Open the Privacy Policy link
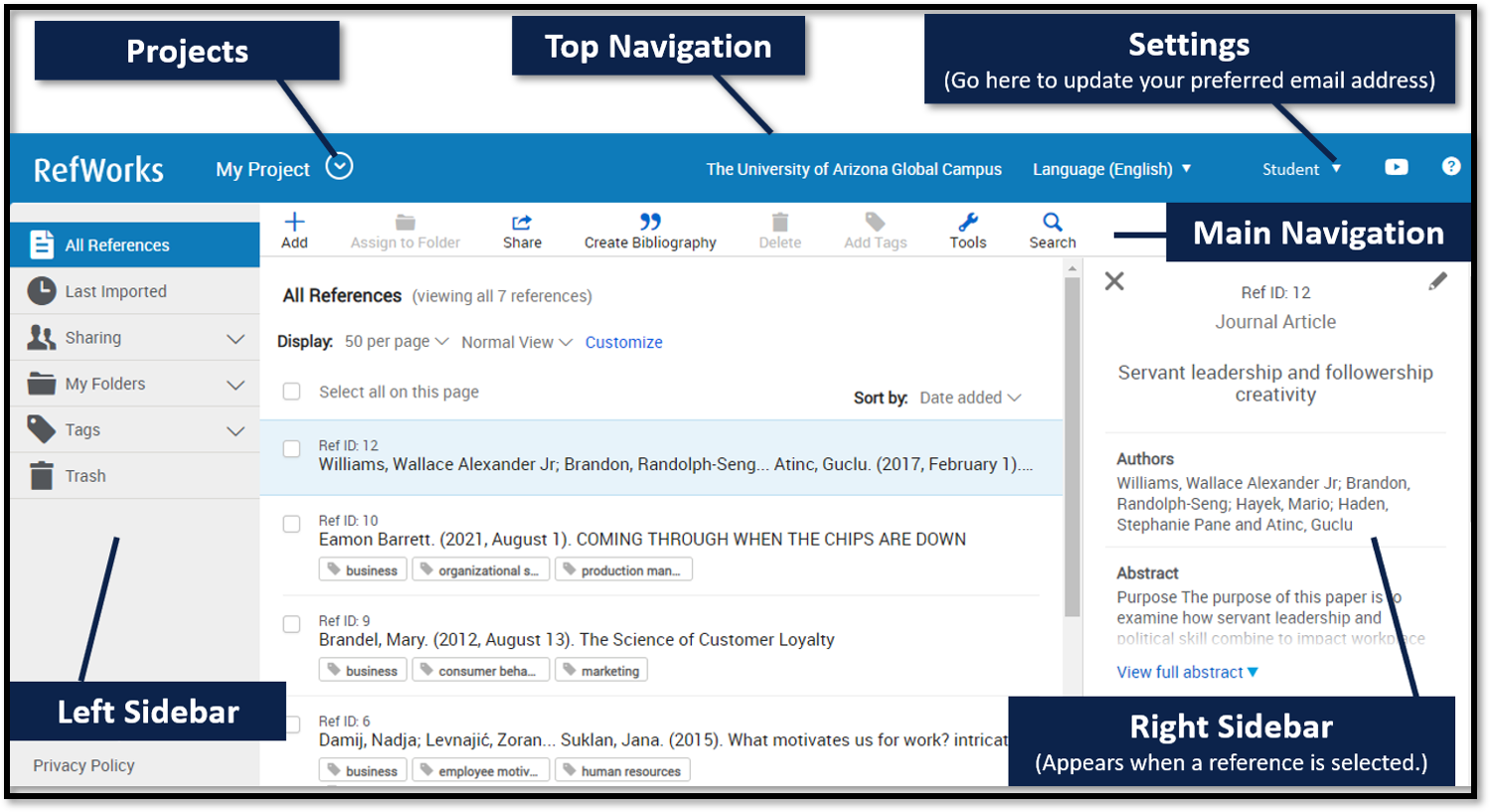This screenshot has width=1490, height=812. (x=83, y=765)
